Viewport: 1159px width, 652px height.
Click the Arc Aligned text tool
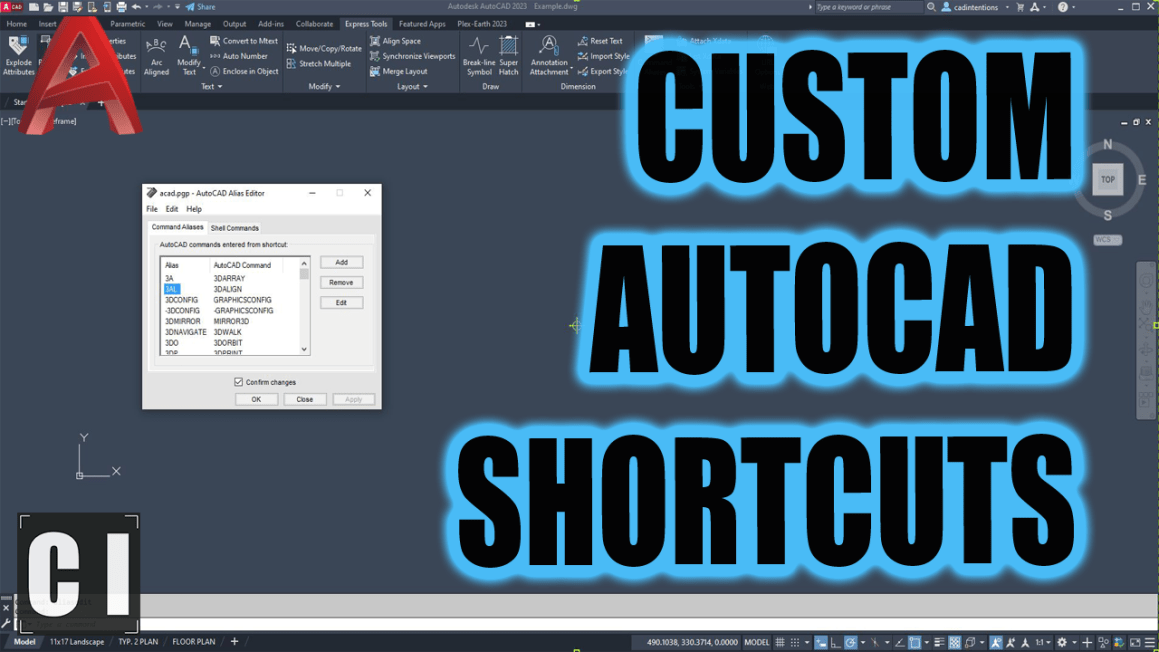coord(156,55)
